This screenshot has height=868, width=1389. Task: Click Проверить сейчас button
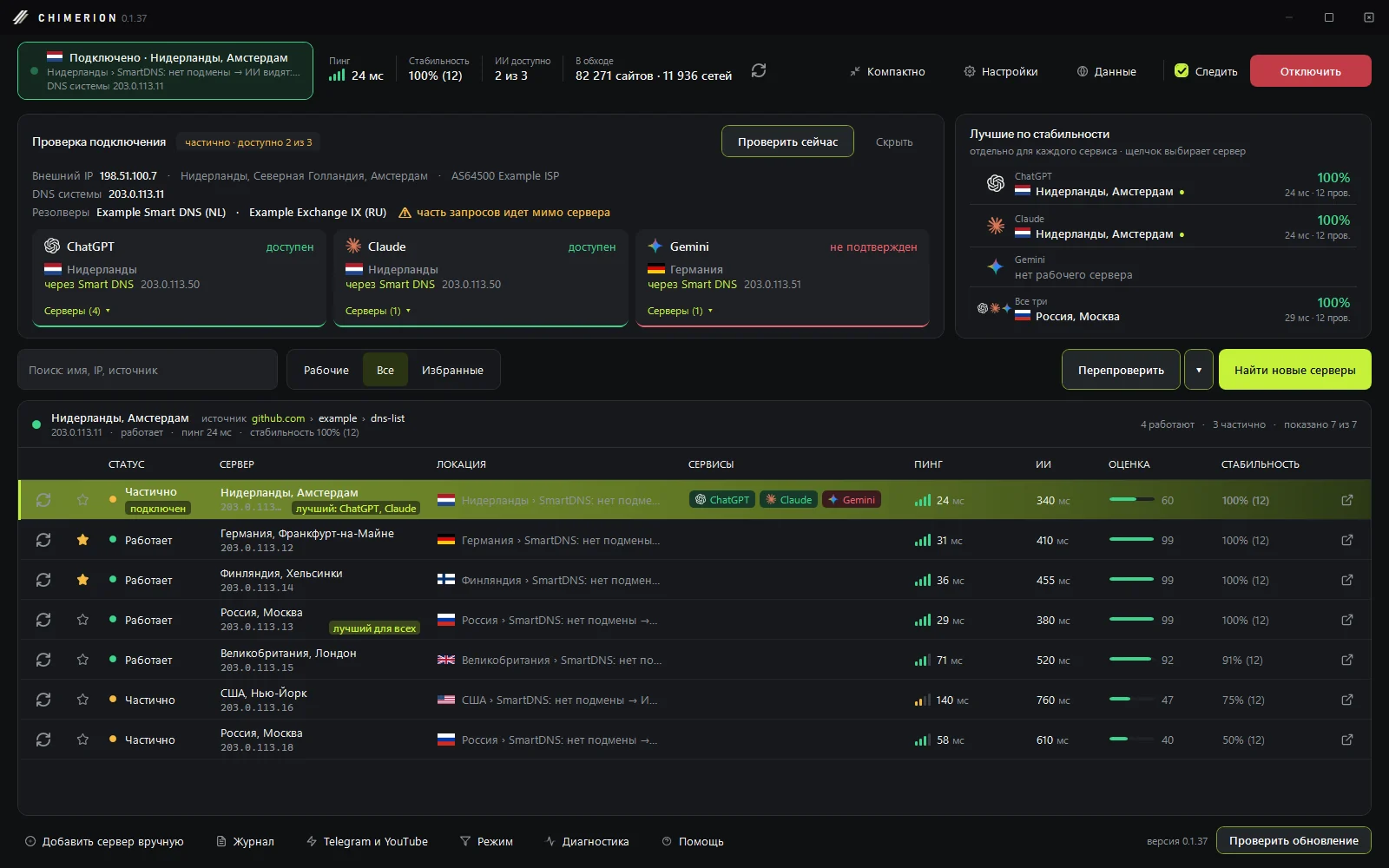coord(787,141)
